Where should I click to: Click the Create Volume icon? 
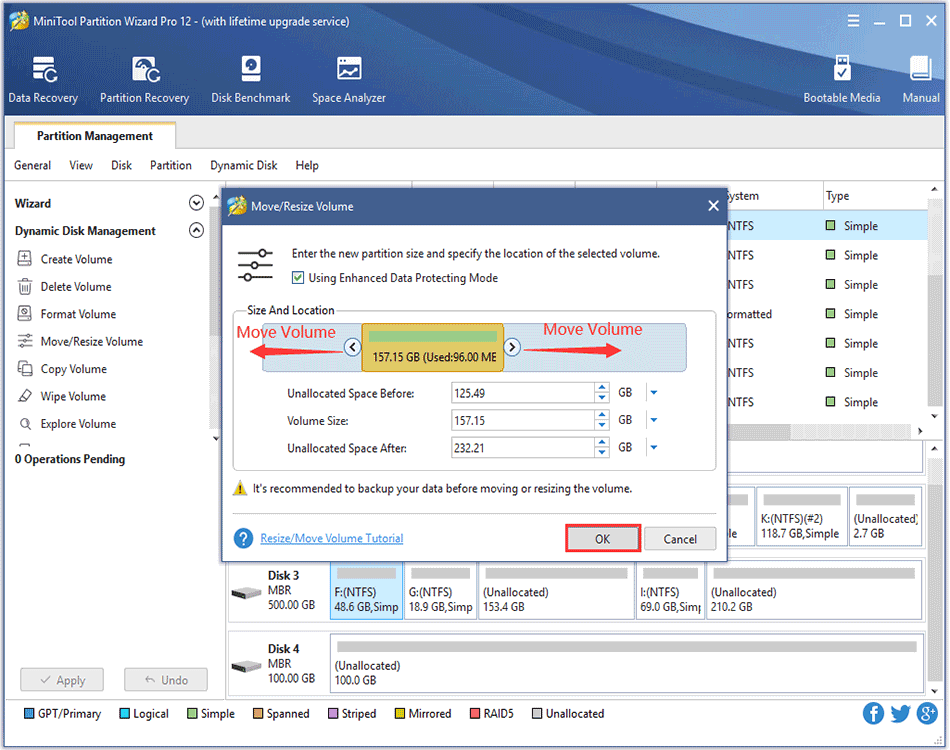click(24, 259)
